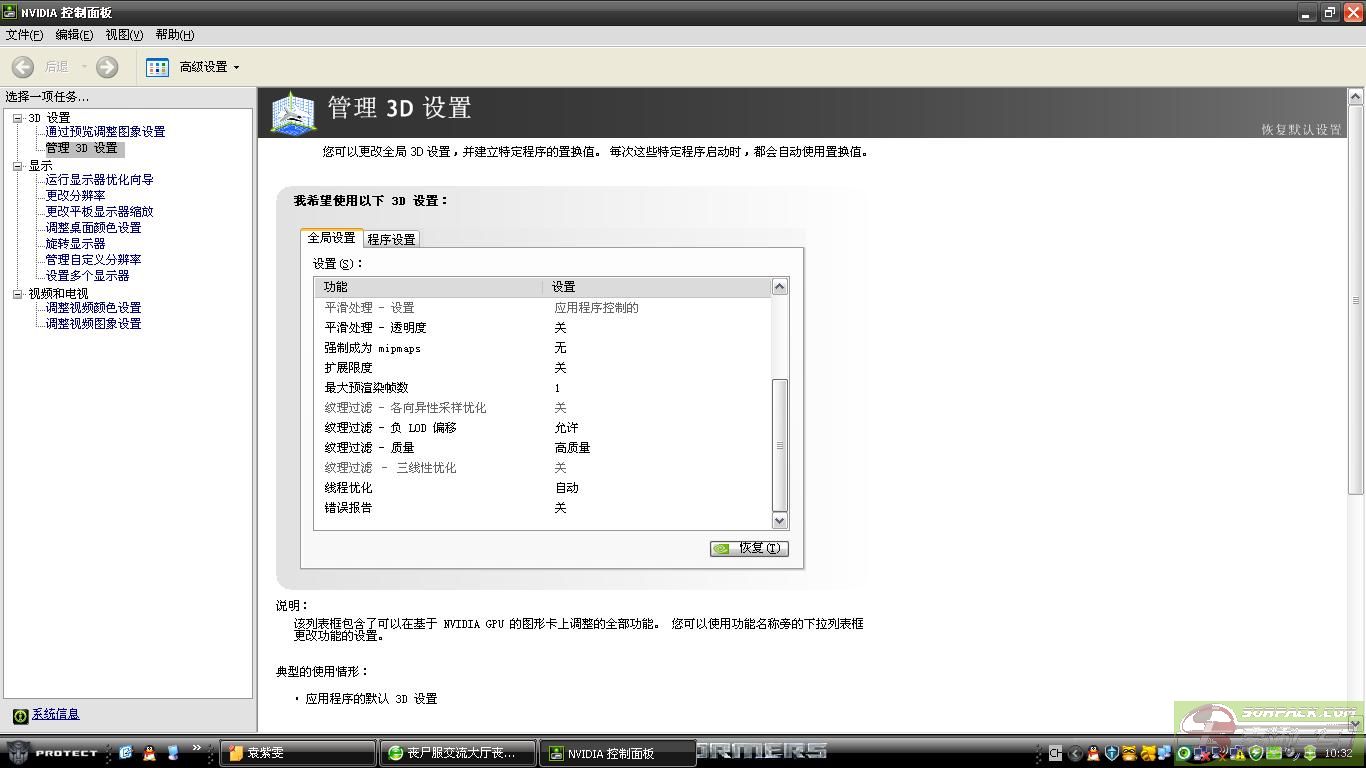This screenshot has height=768, width=1366.
Task: Select the 最大预渲染帧数 row
Action: click(543, 388)
